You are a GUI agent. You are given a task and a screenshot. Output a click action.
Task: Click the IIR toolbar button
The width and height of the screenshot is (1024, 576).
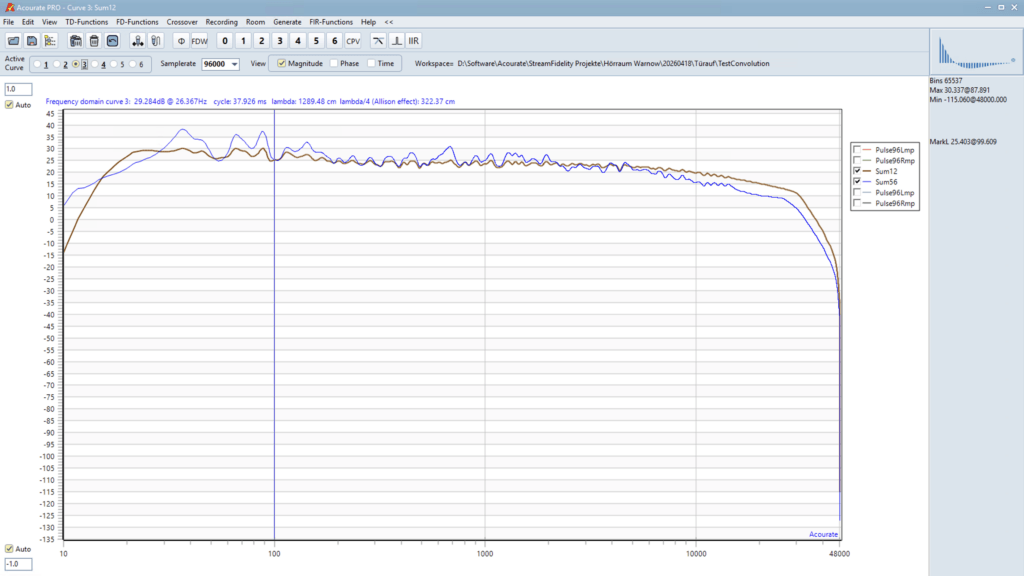(x=414, y=41)
